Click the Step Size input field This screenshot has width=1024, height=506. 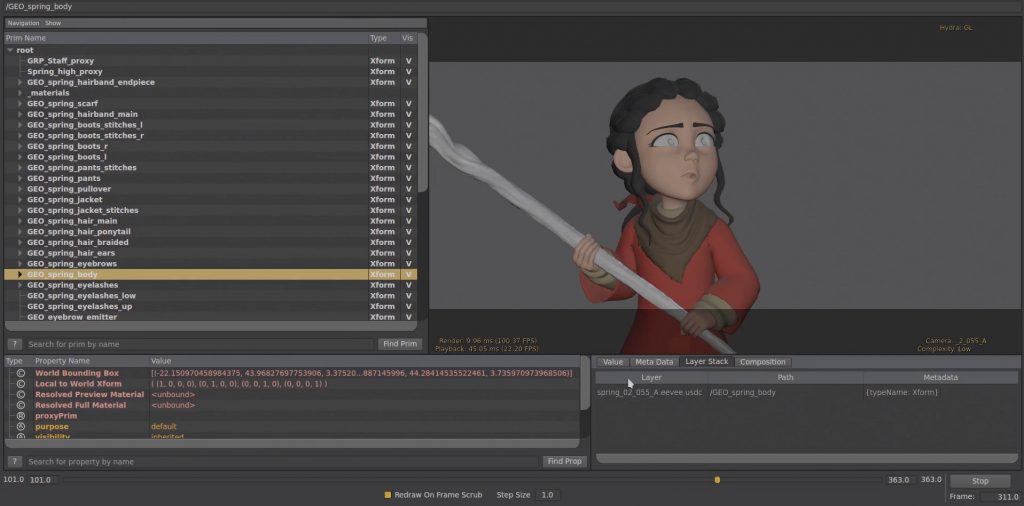point(548,495)
